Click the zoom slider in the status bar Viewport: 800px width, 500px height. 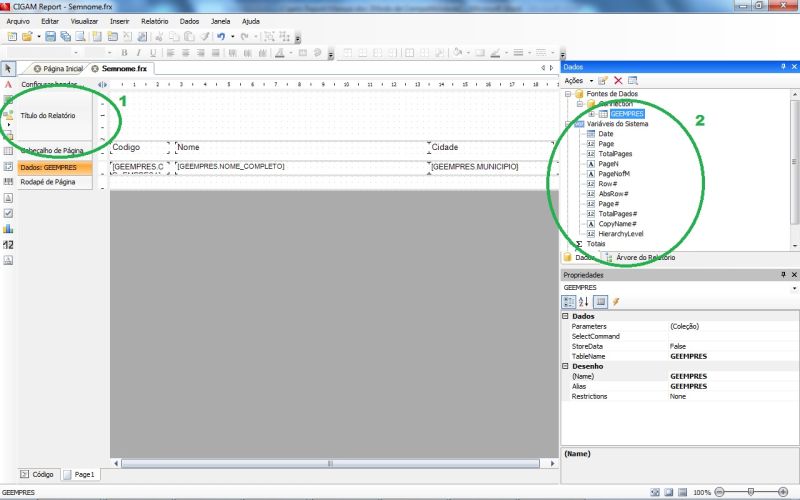point(751,492)
